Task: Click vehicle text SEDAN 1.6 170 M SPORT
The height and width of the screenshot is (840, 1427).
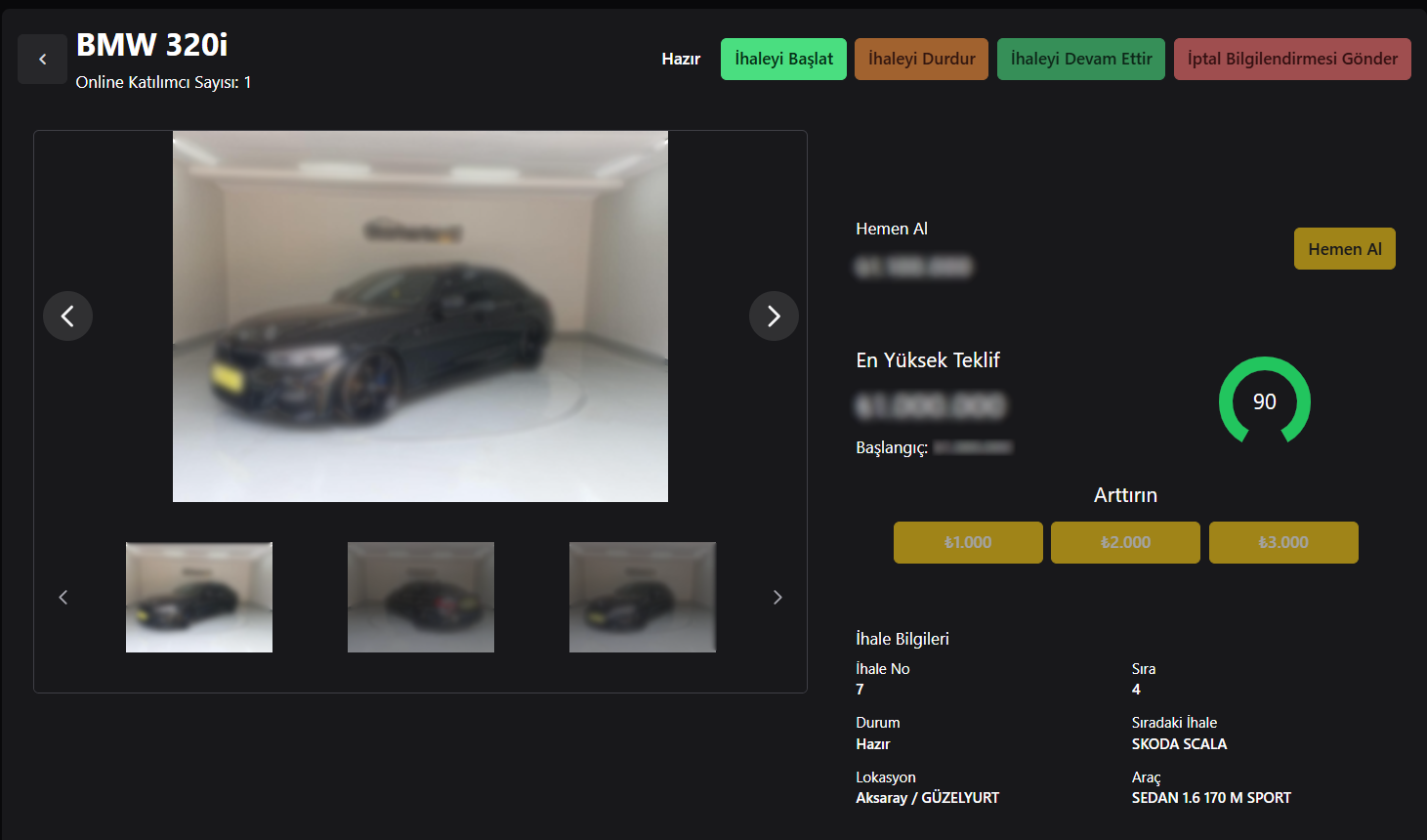Action: [1211, 798]
